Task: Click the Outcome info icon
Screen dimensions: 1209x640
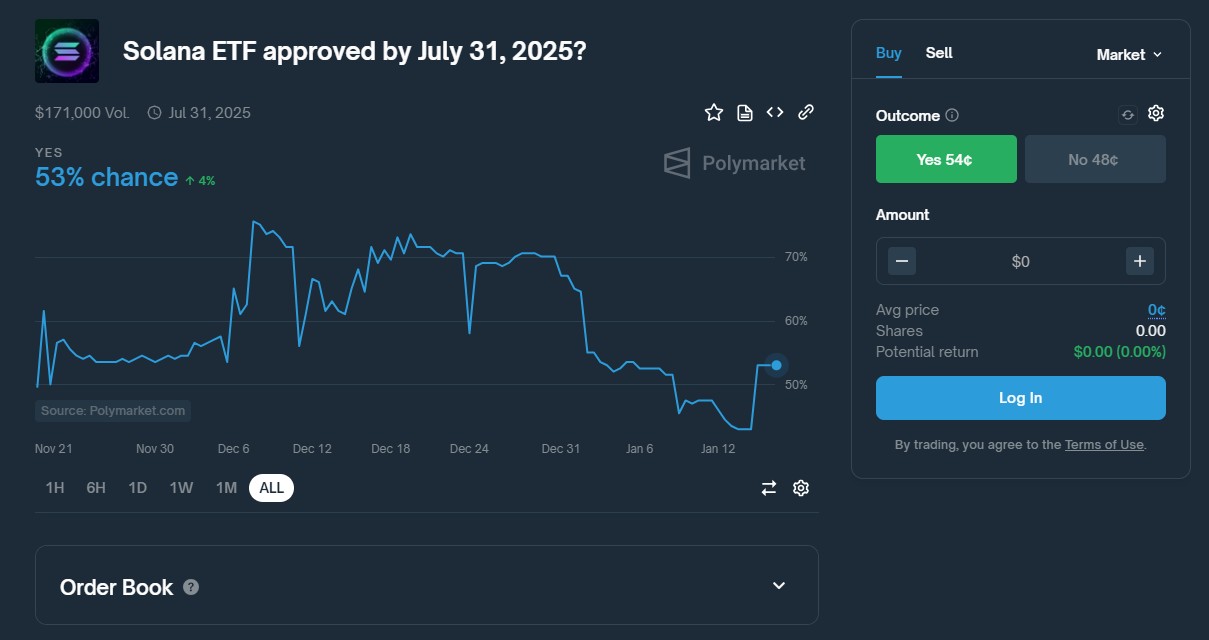Action: click(x=952, y=116)
